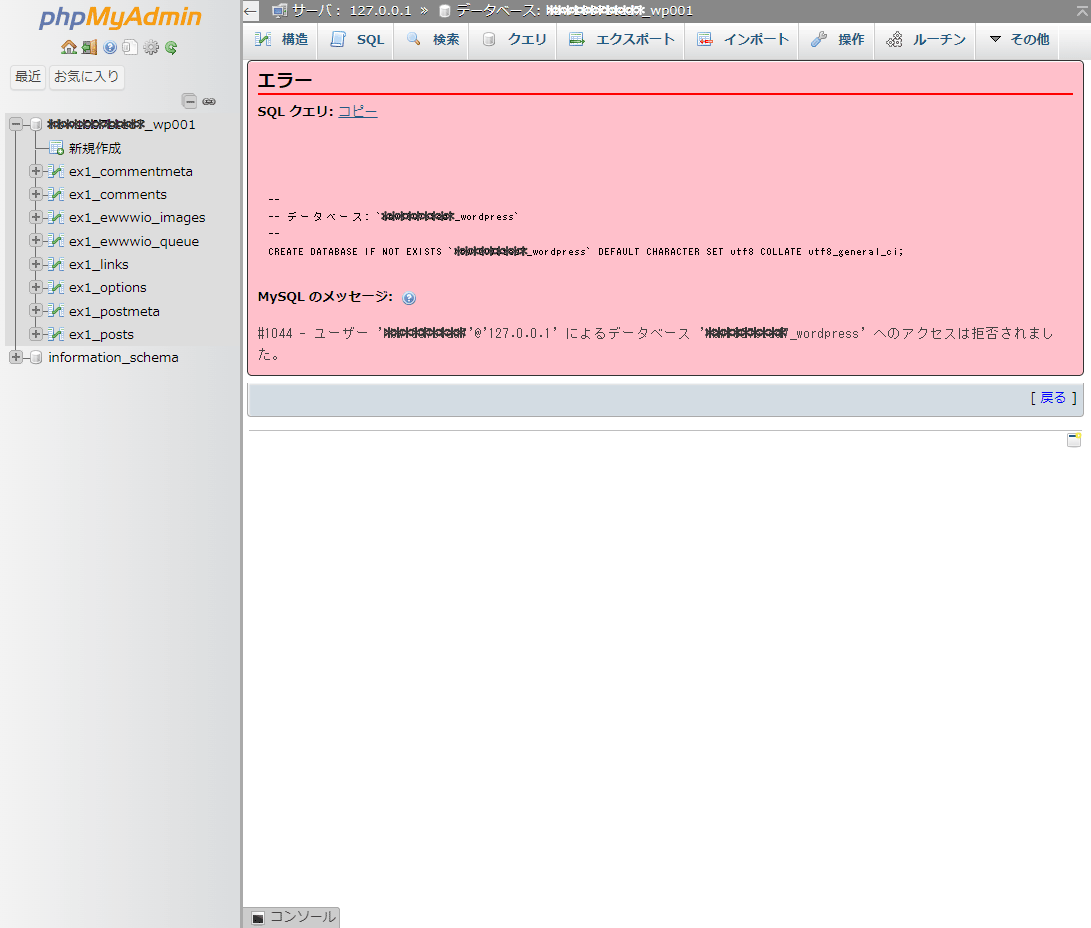1091x928 pixels.
Task: Collapse the _wp001 database tree node
Action: point(16,125)
